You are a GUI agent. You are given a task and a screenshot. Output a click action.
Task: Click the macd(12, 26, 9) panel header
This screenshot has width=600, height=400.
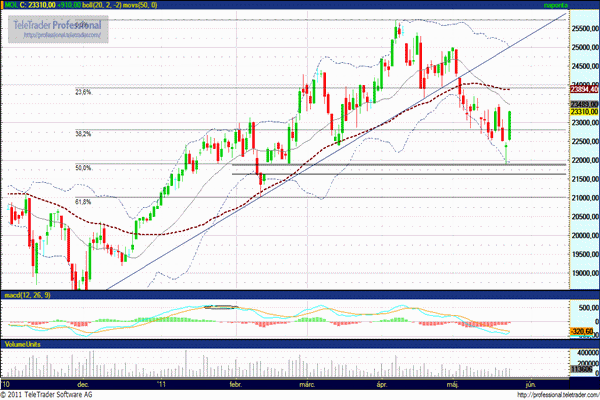[25, 296]
